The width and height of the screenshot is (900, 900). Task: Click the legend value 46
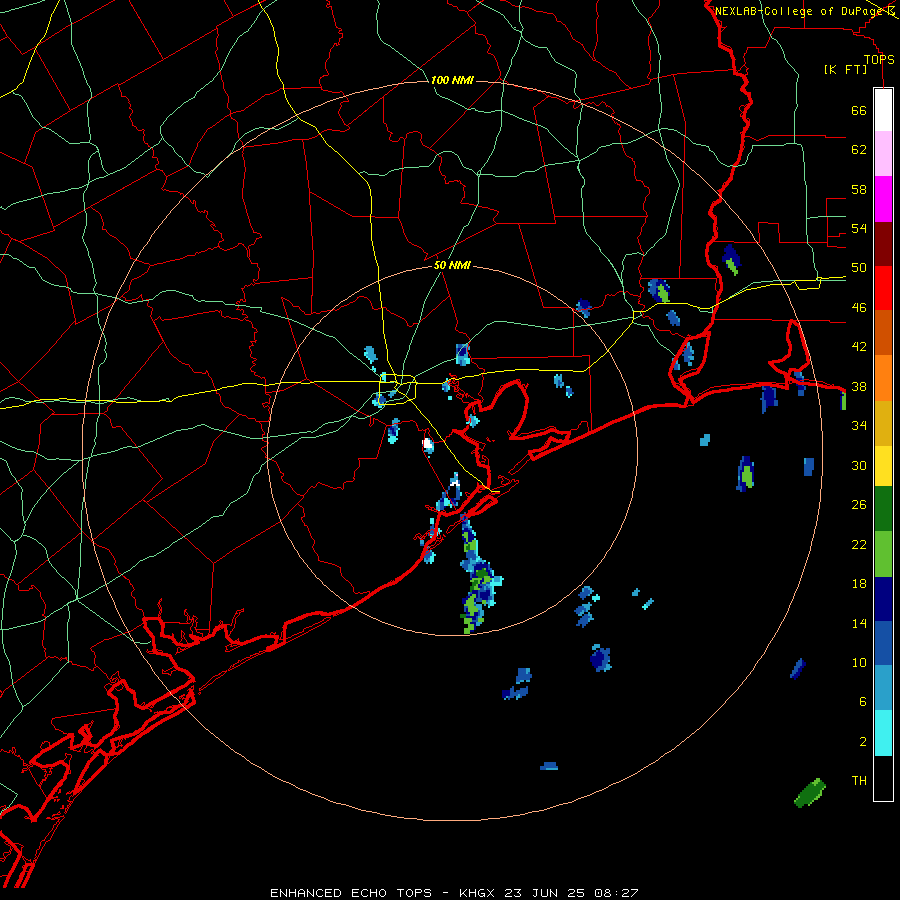coord(859,307)
